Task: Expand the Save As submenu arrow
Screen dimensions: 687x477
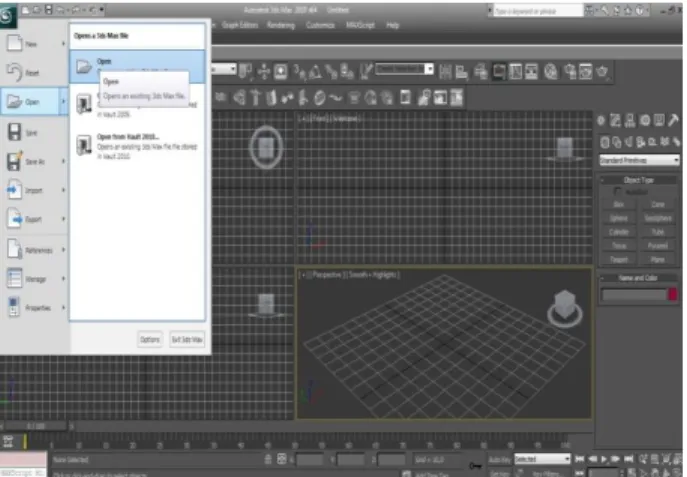Action: tap(64, 161)
